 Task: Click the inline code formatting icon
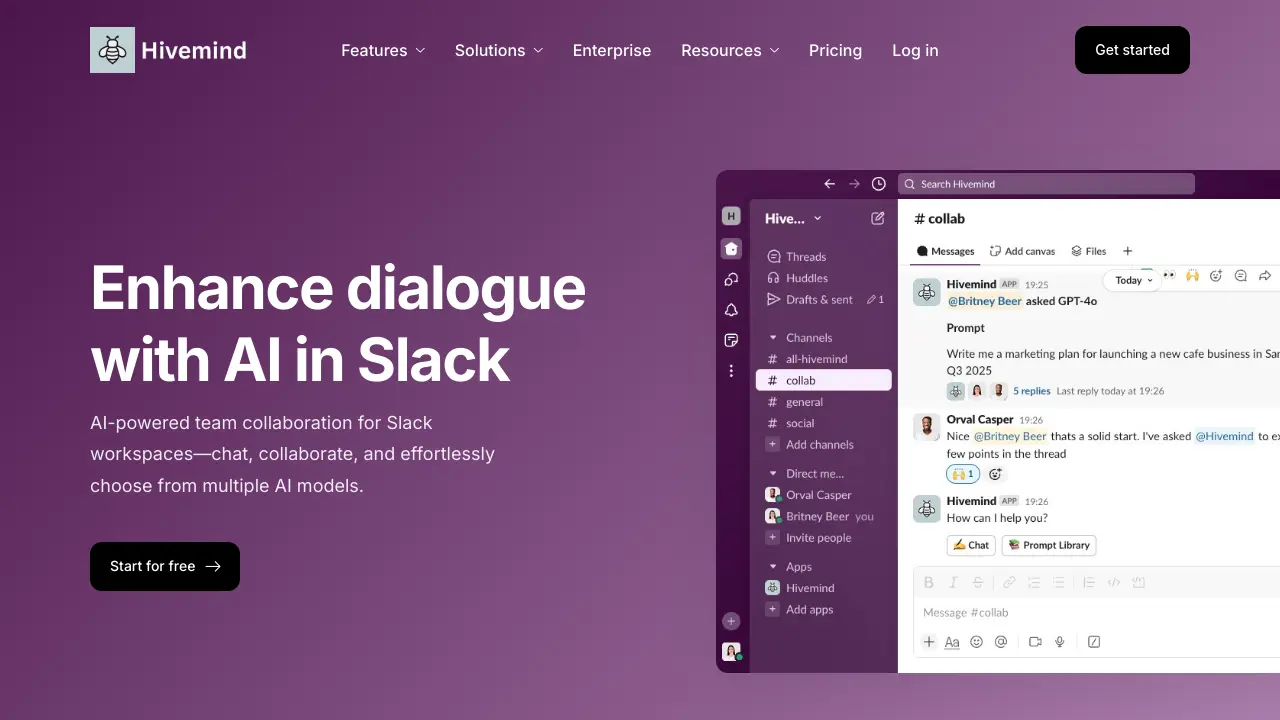click(1114, 582)
